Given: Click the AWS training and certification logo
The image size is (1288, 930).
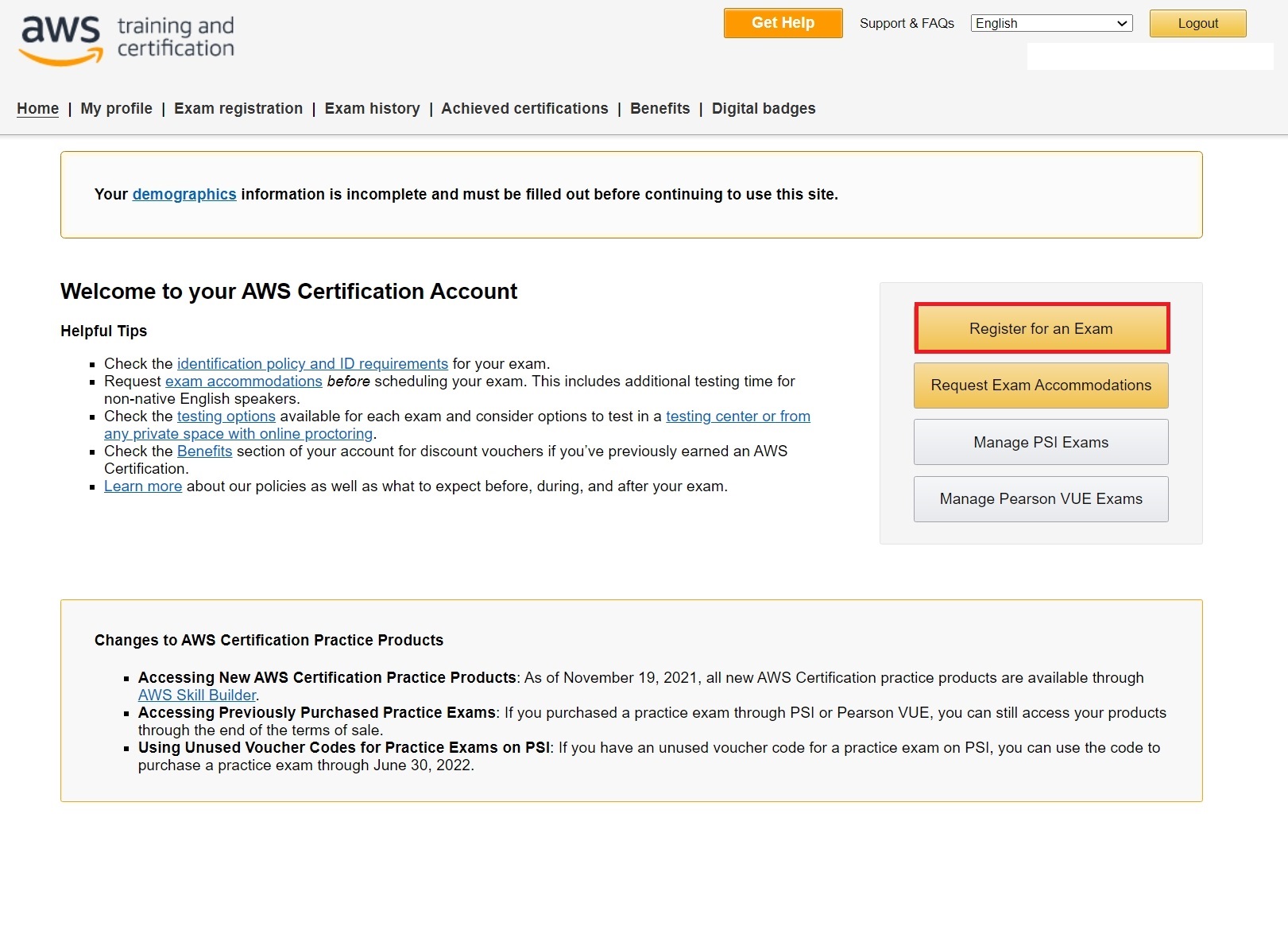Looking at the screenshot, I should pyautogui.click(x=127, y=39).
